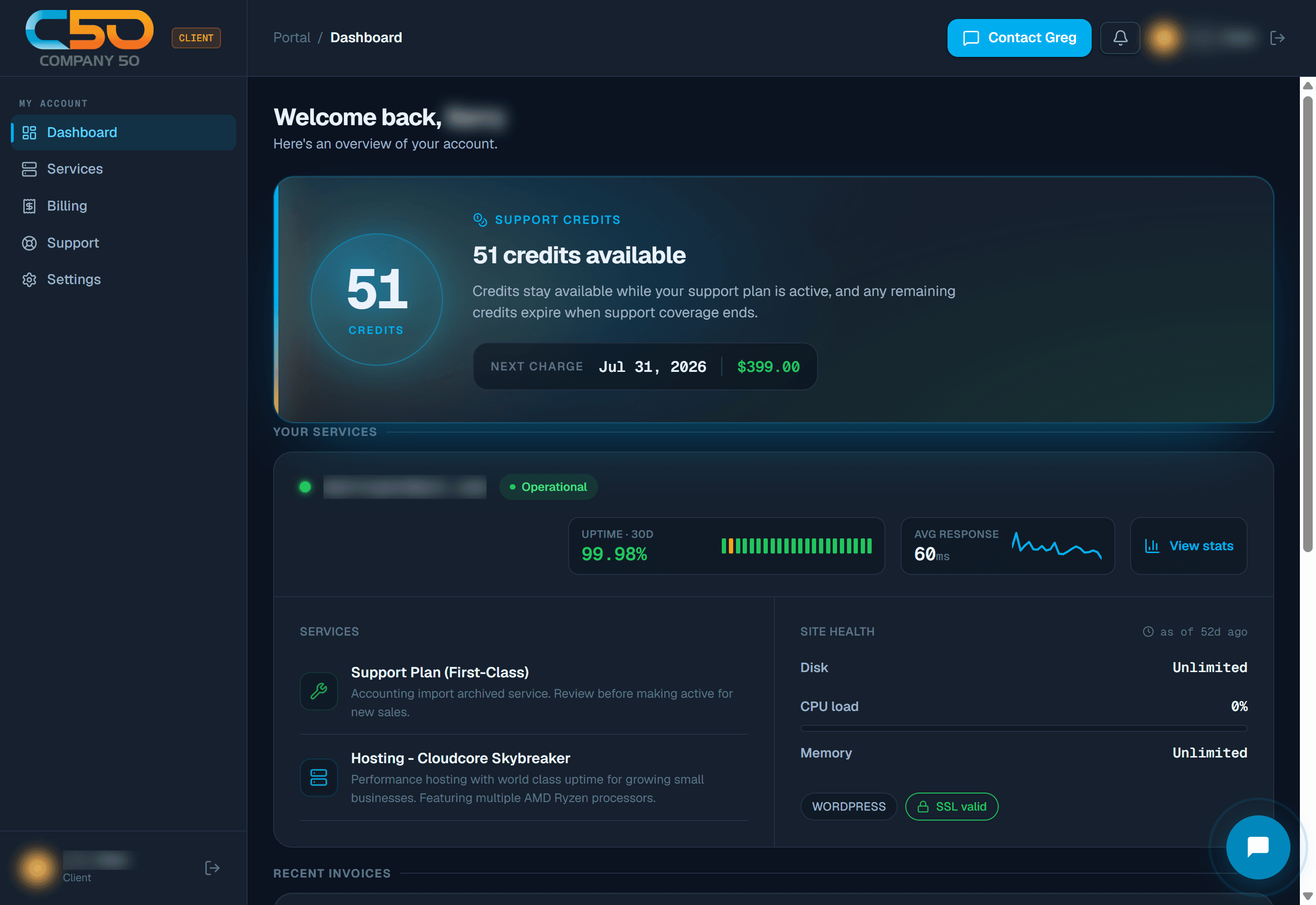The image size is (1316, 905).
Task: Click the Portal breadcrumb link
Action: coord(292,37)
